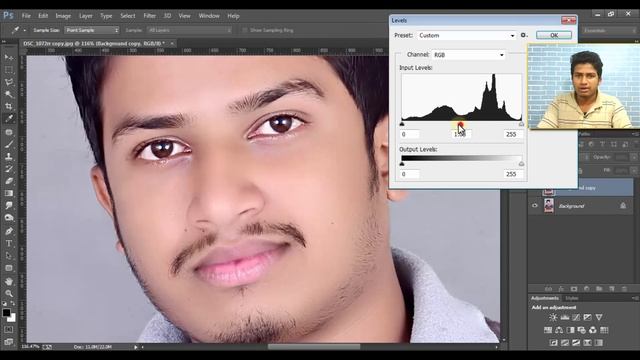
Task: Add a Levels adjustment from Adjustments panel
Action: pyautogui.click(x=564, y=317)
